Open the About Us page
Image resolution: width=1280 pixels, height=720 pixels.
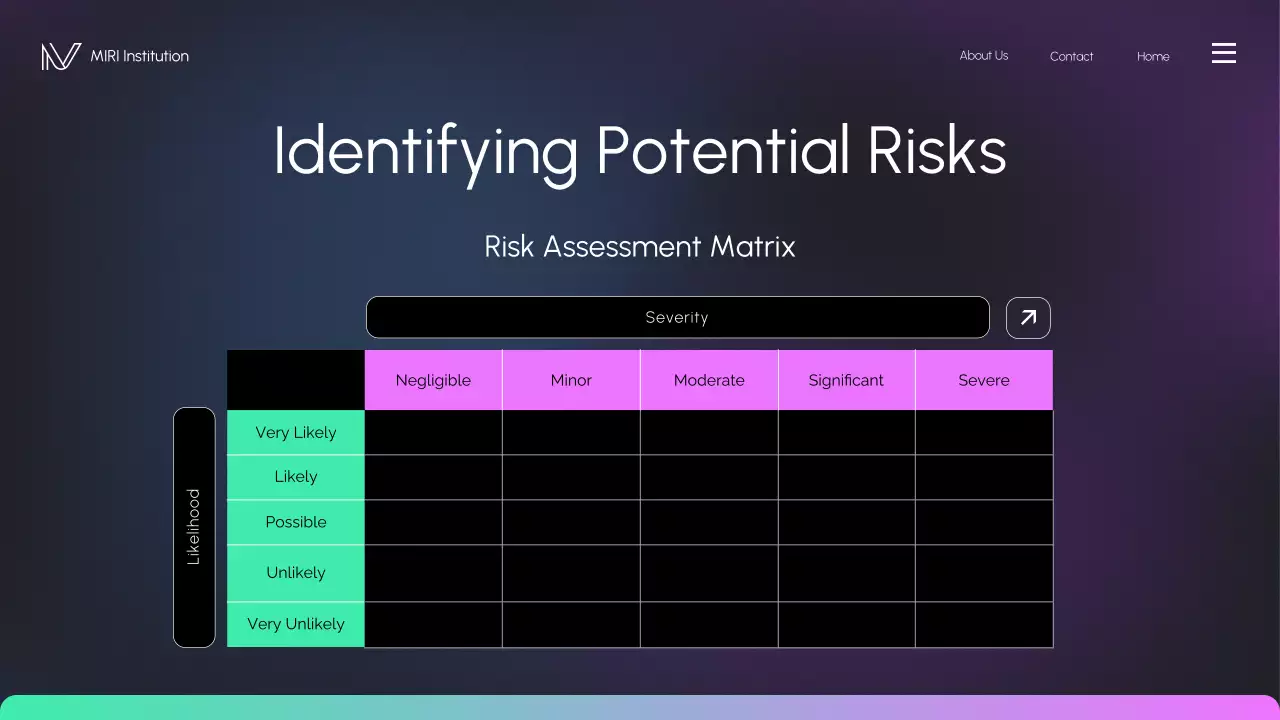click(x=984, y=56)
